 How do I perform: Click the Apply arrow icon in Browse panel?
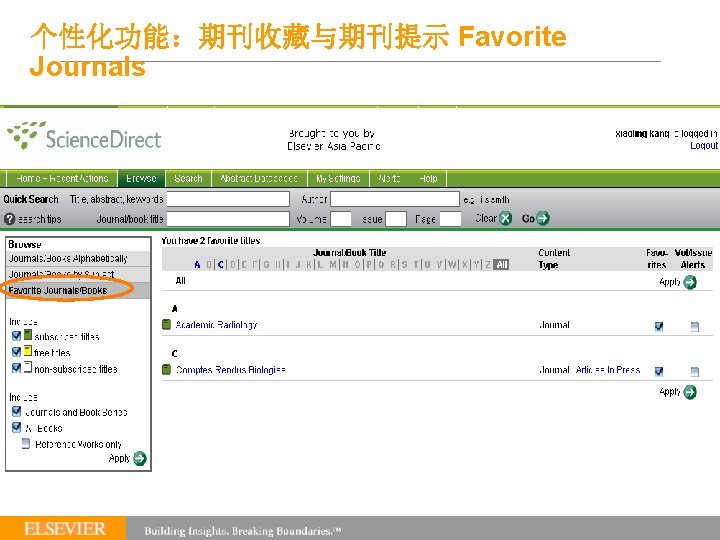pos(140,458)
